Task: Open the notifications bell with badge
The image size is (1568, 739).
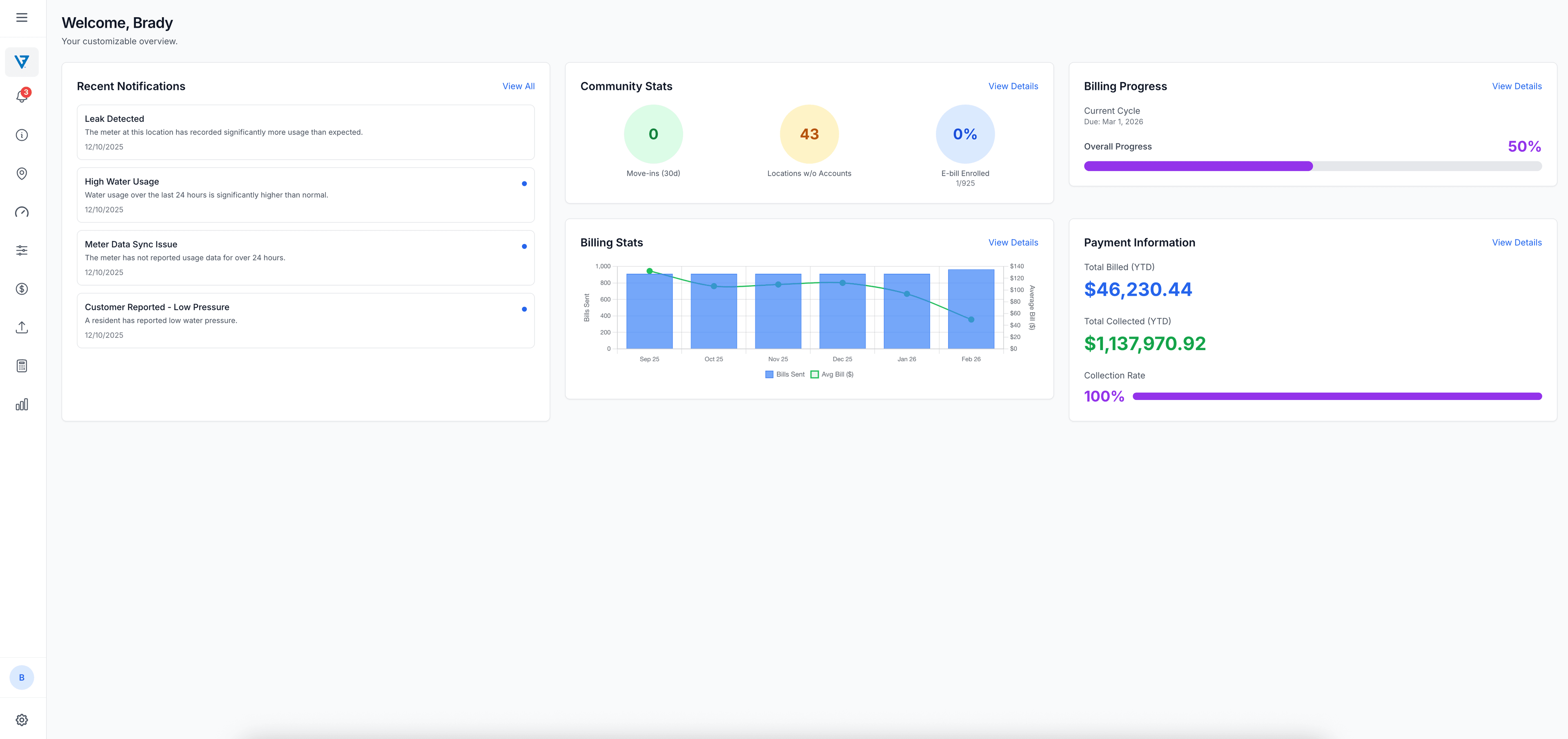Action: coord(21,96)
